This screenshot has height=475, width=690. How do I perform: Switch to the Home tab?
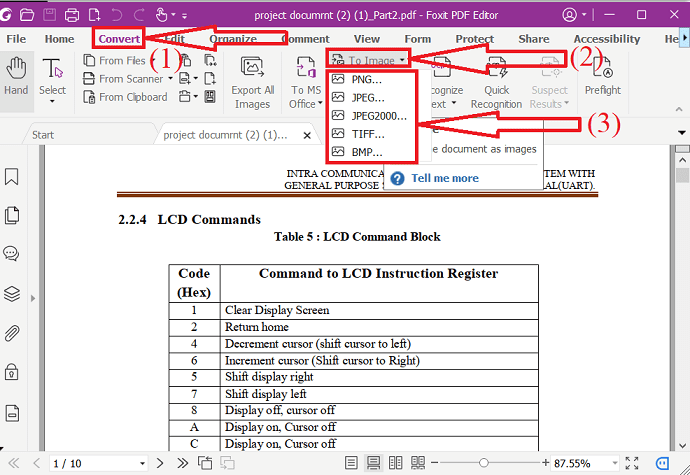coord(59,39)
